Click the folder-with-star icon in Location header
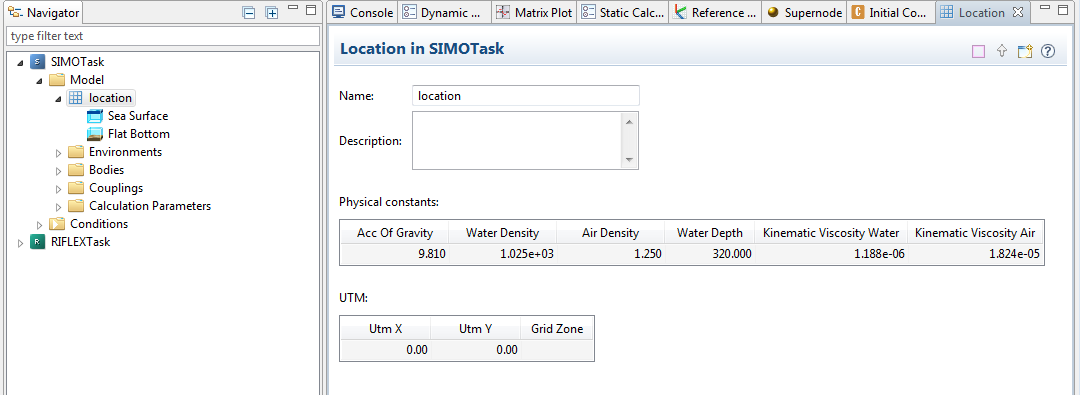Viewport: 1080px width, 395px height. coord(1025,51)
